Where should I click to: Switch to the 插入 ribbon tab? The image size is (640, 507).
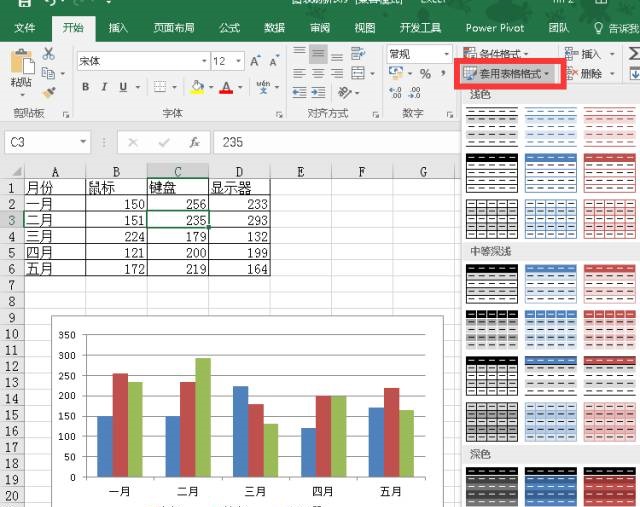(118, 28)
